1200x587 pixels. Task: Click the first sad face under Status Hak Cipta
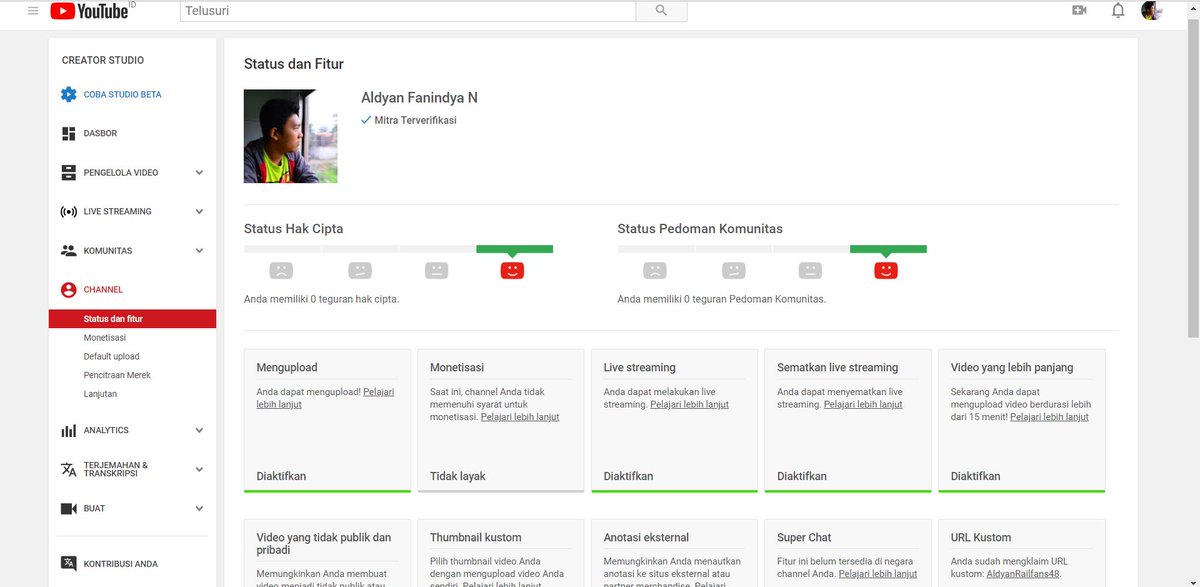(x=282, y=270)
